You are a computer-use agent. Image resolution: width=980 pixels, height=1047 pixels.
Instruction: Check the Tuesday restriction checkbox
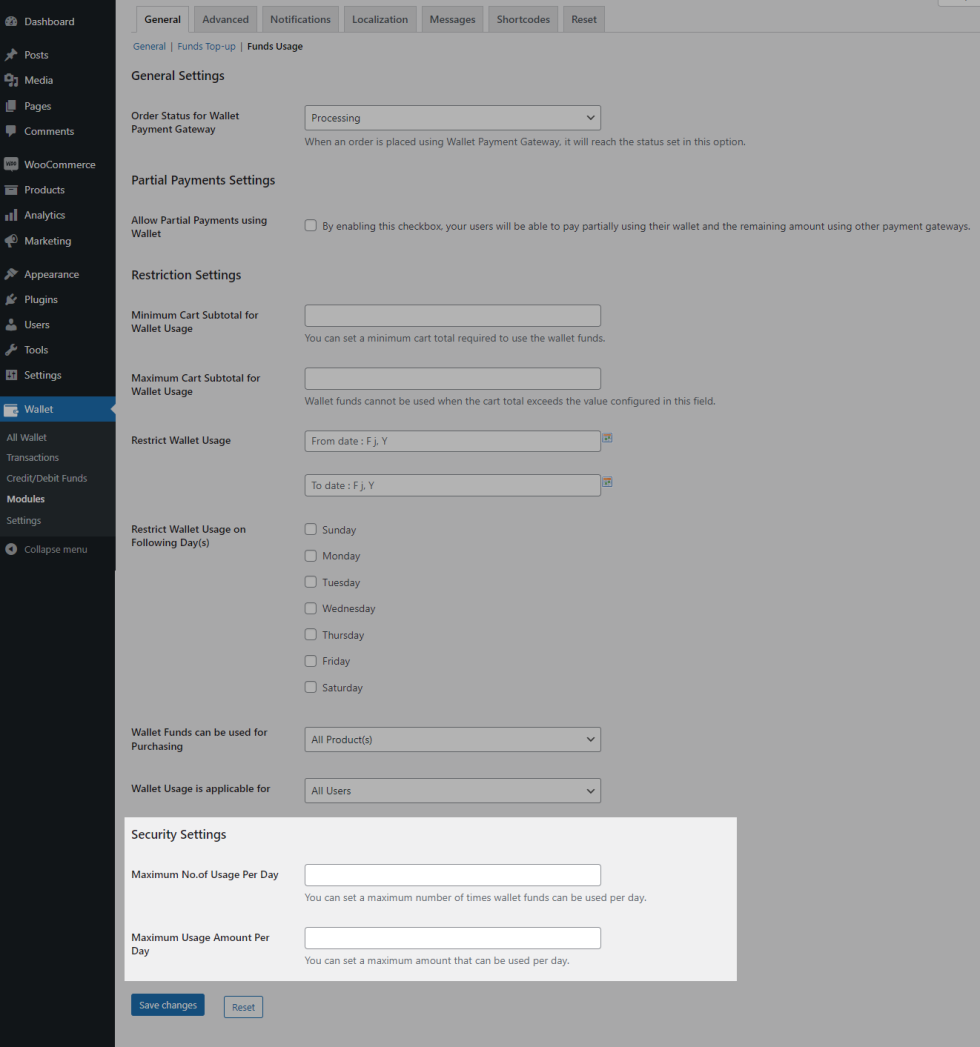[x=310, y=582]
